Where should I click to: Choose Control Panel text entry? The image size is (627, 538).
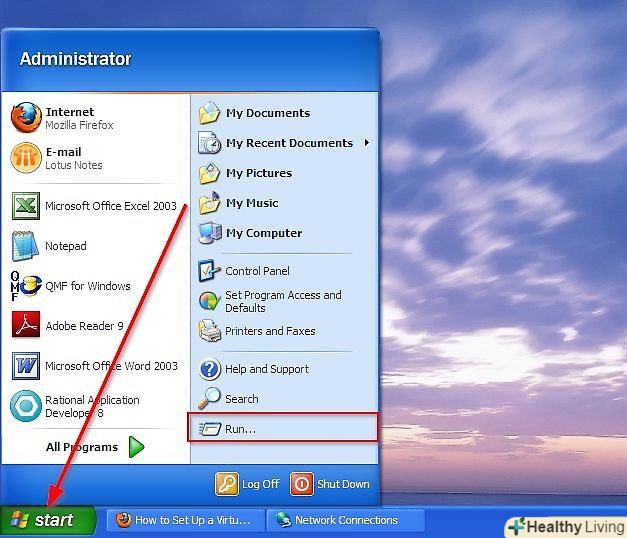point(257,271)
